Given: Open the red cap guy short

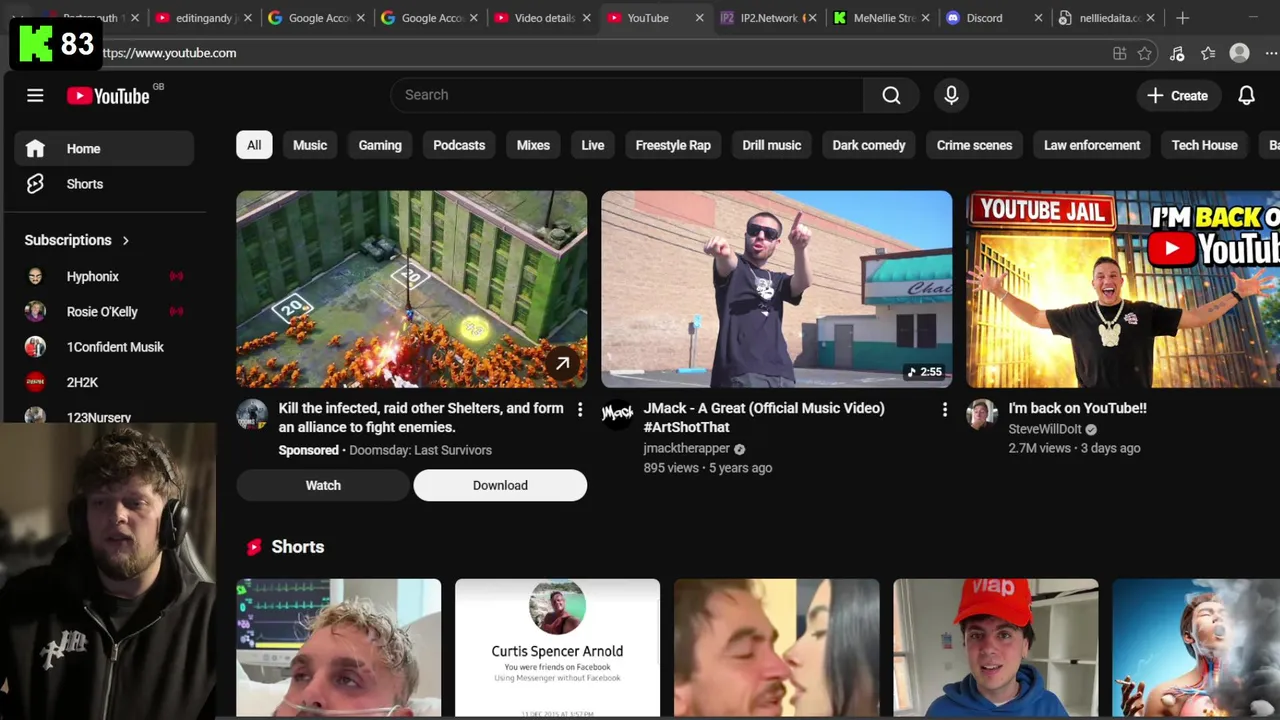Looking at the screenshot, I should [995, 648].
